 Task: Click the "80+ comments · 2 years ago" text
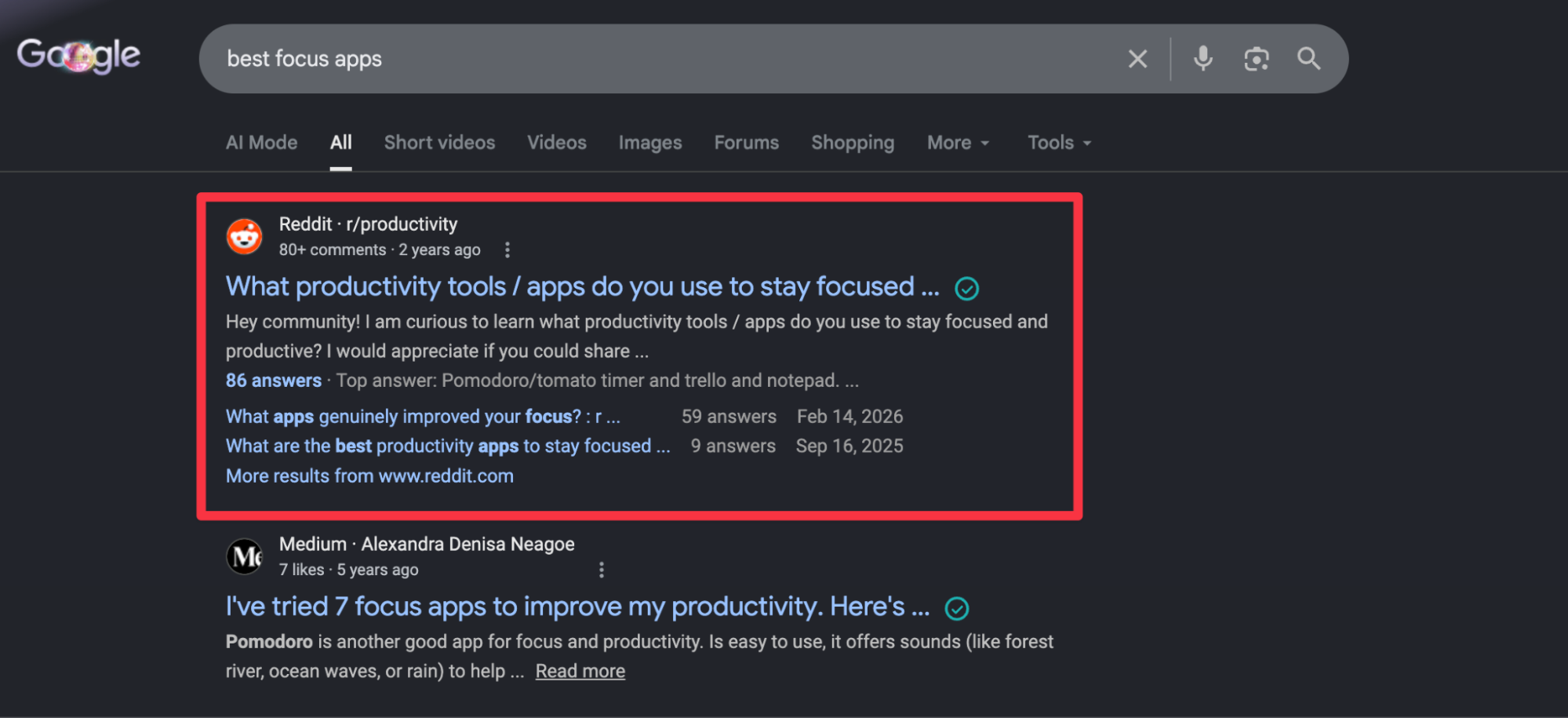coord(380,250)
